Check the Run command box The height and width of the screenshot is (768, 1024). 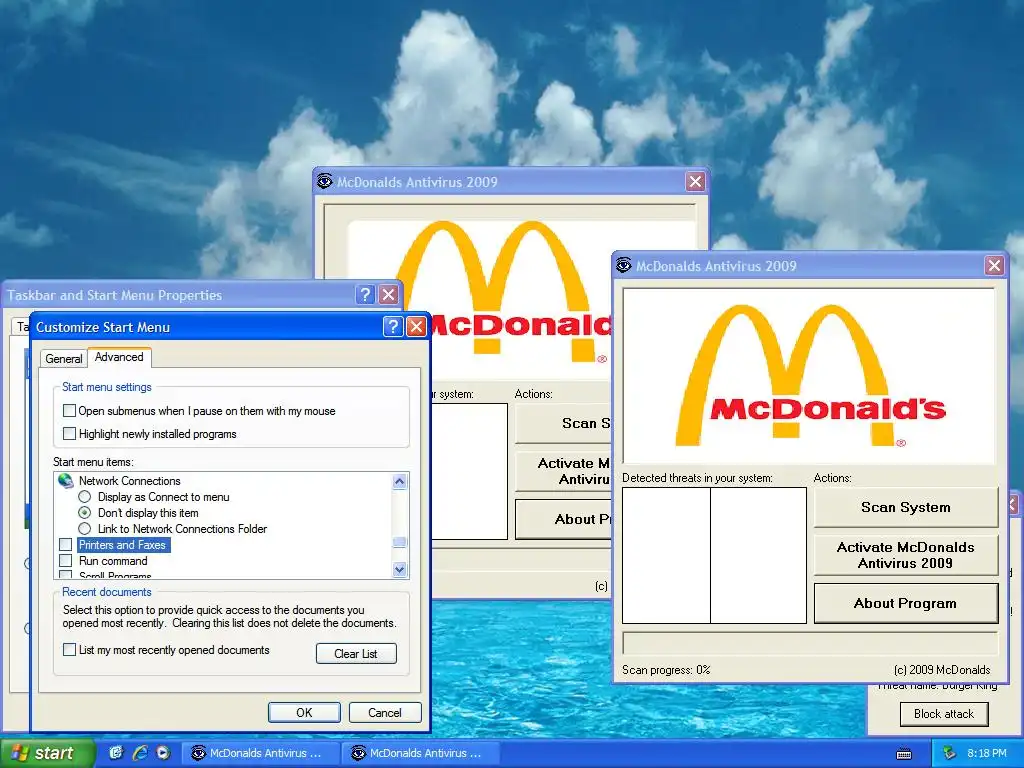[65, 560]
